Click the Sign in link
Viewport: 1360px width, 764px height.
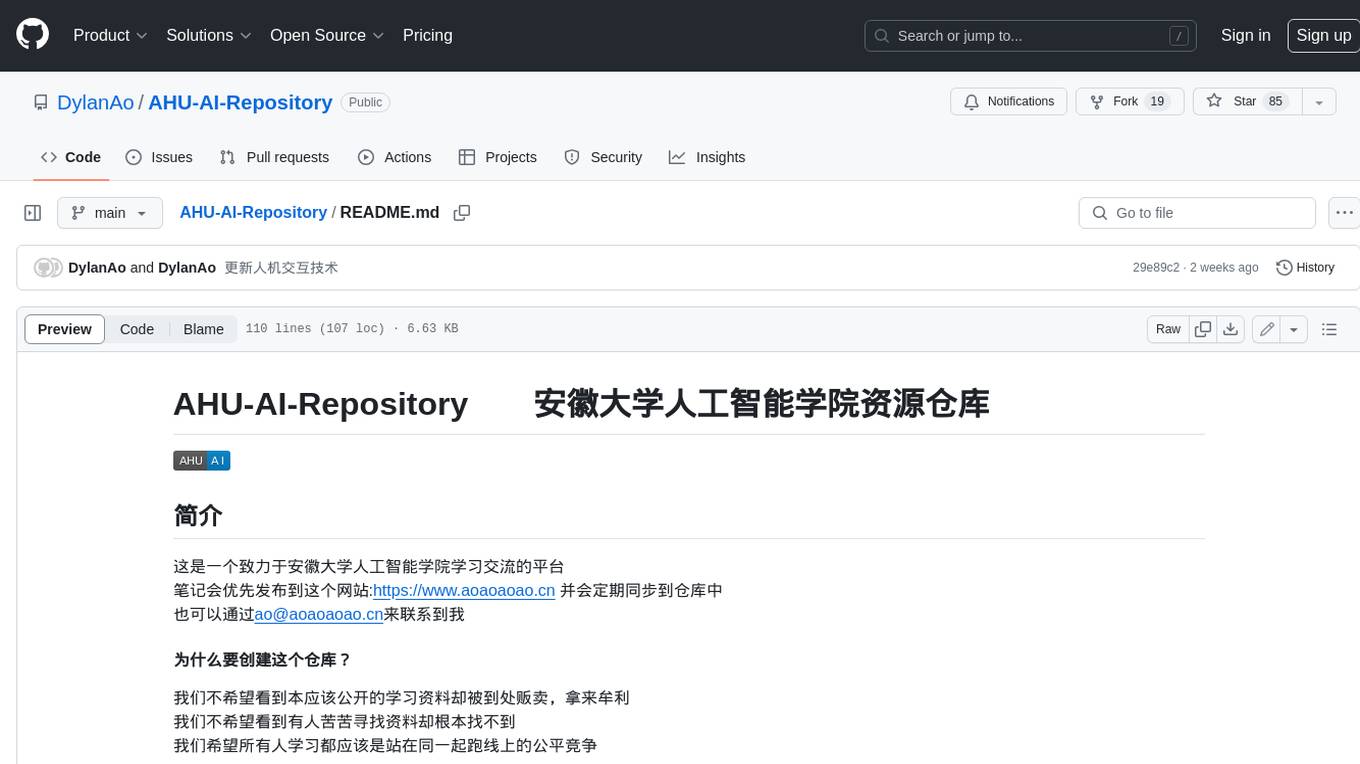pos(1245,35)
